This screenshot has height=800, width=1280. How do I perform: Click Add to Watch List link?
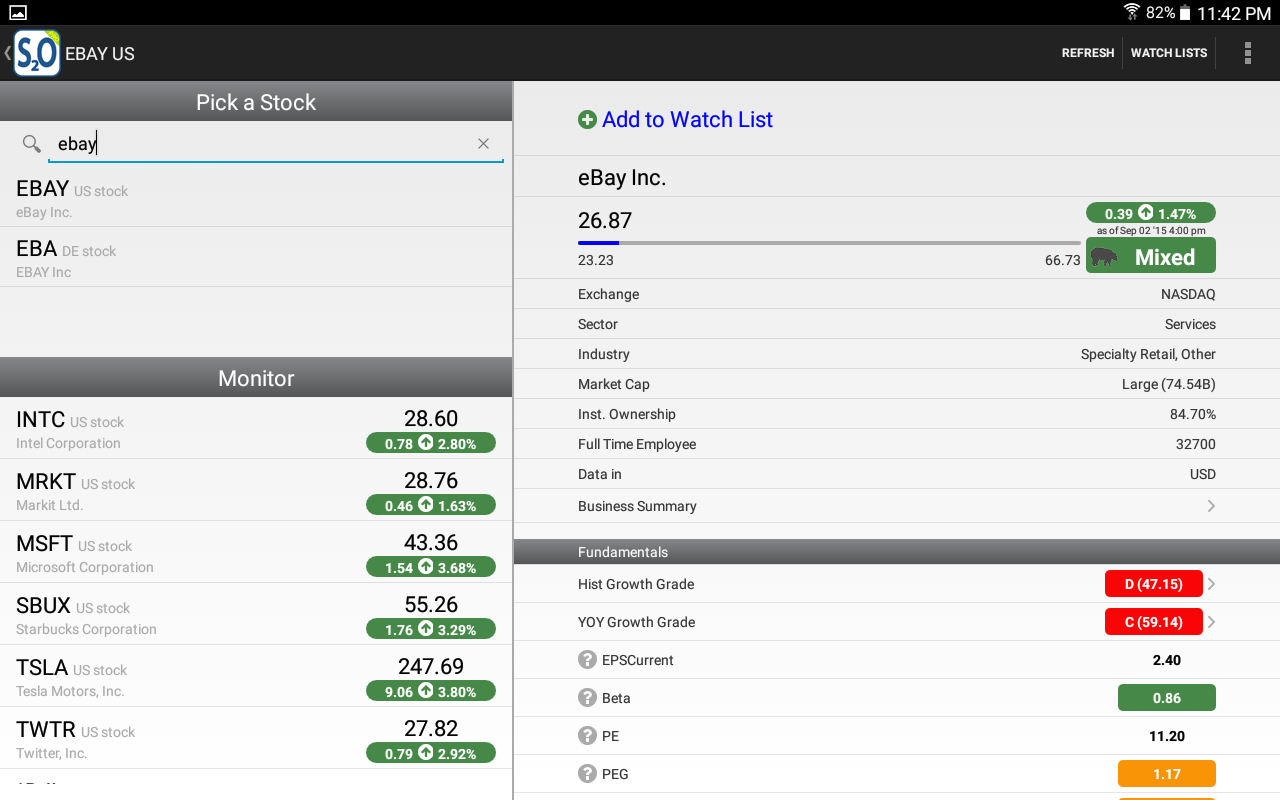coord(687,120)
